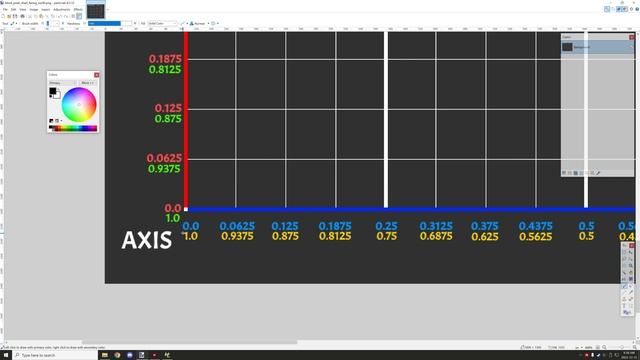Select the Recolor tool
This screenshot has width=640, height=360.
[631, 299]
